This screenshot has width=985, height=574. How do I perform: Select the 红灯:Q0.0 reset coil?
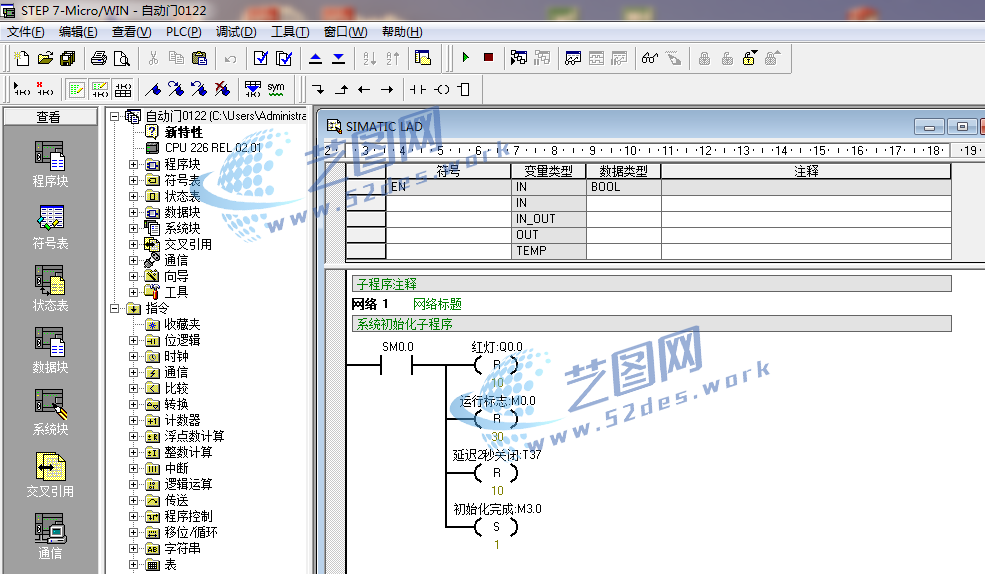496,364
